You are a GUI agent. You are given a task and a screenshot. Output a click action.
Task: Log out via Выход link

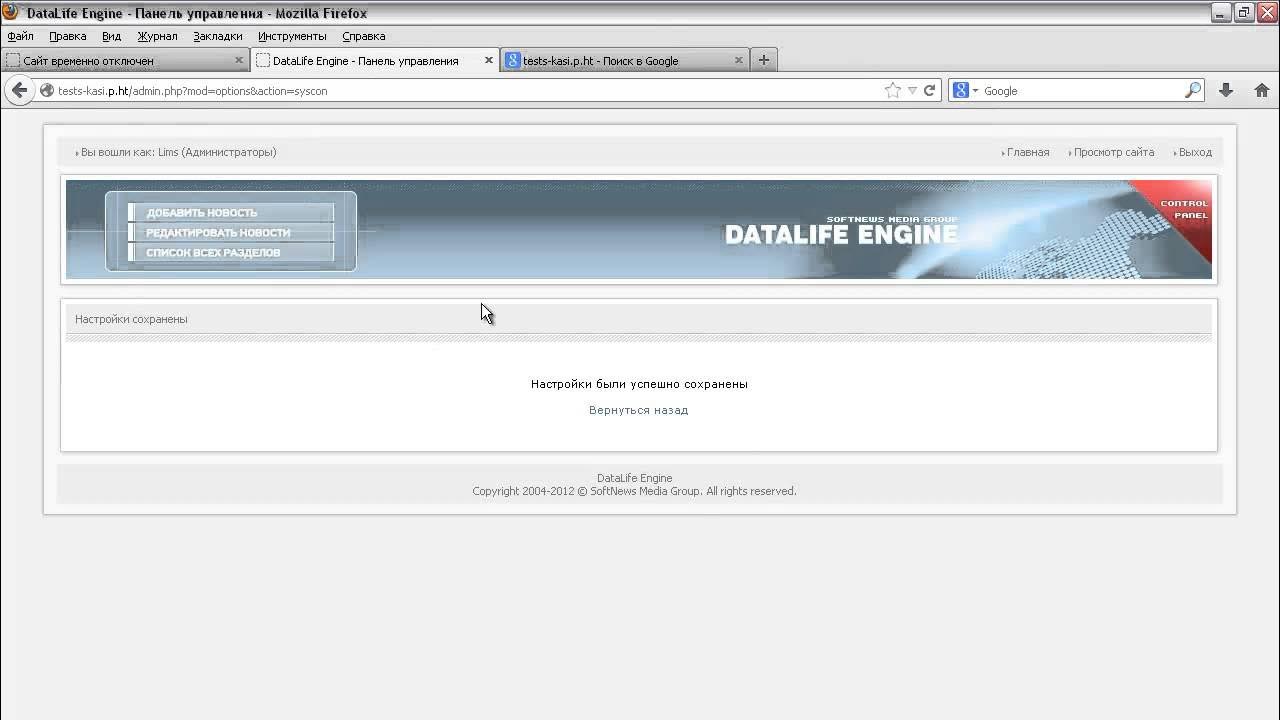point(1195,152)
